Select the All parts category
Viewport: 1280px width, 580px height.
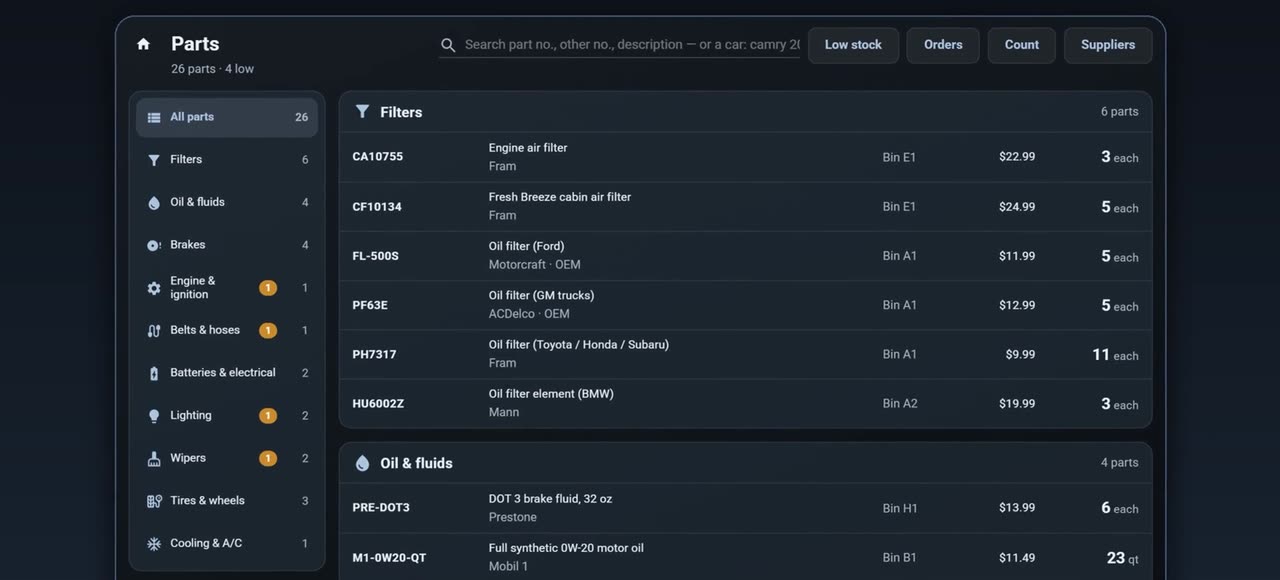click(227, 117)
